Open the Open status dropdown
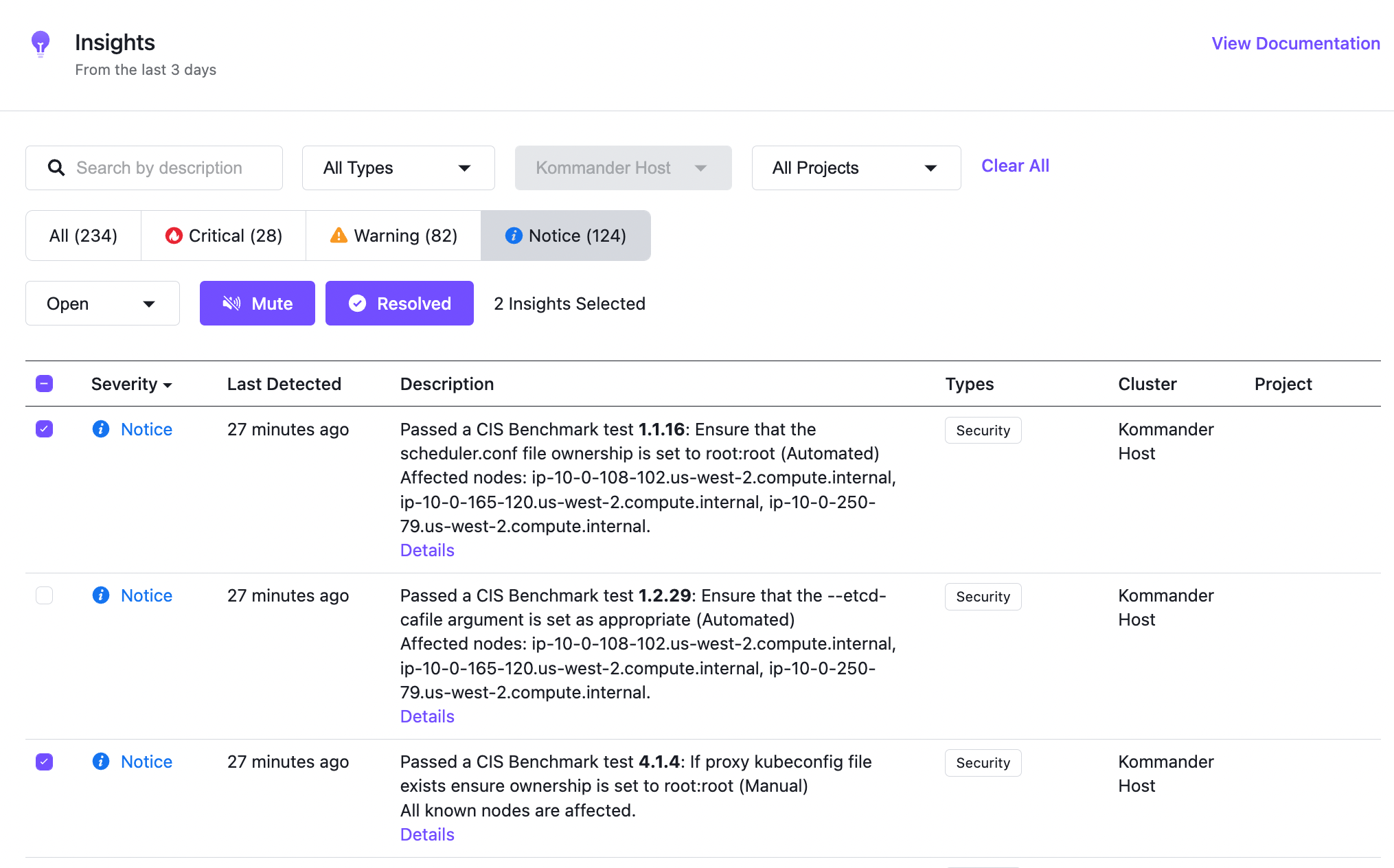Image resolution: width=1394 pixels, height=868 pixels. [x=102, y=304]
